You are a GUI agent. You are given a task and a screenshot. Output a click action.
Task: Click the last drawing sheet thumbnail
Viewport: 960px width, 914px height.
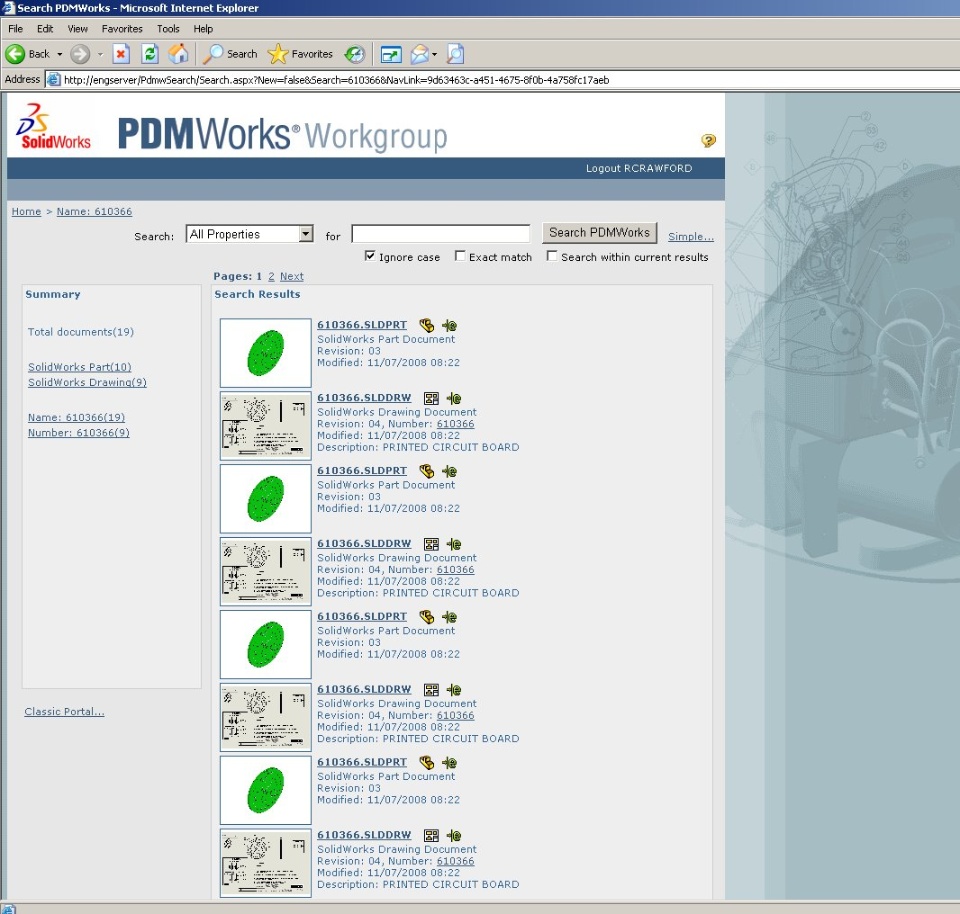[x=266, y=863]
